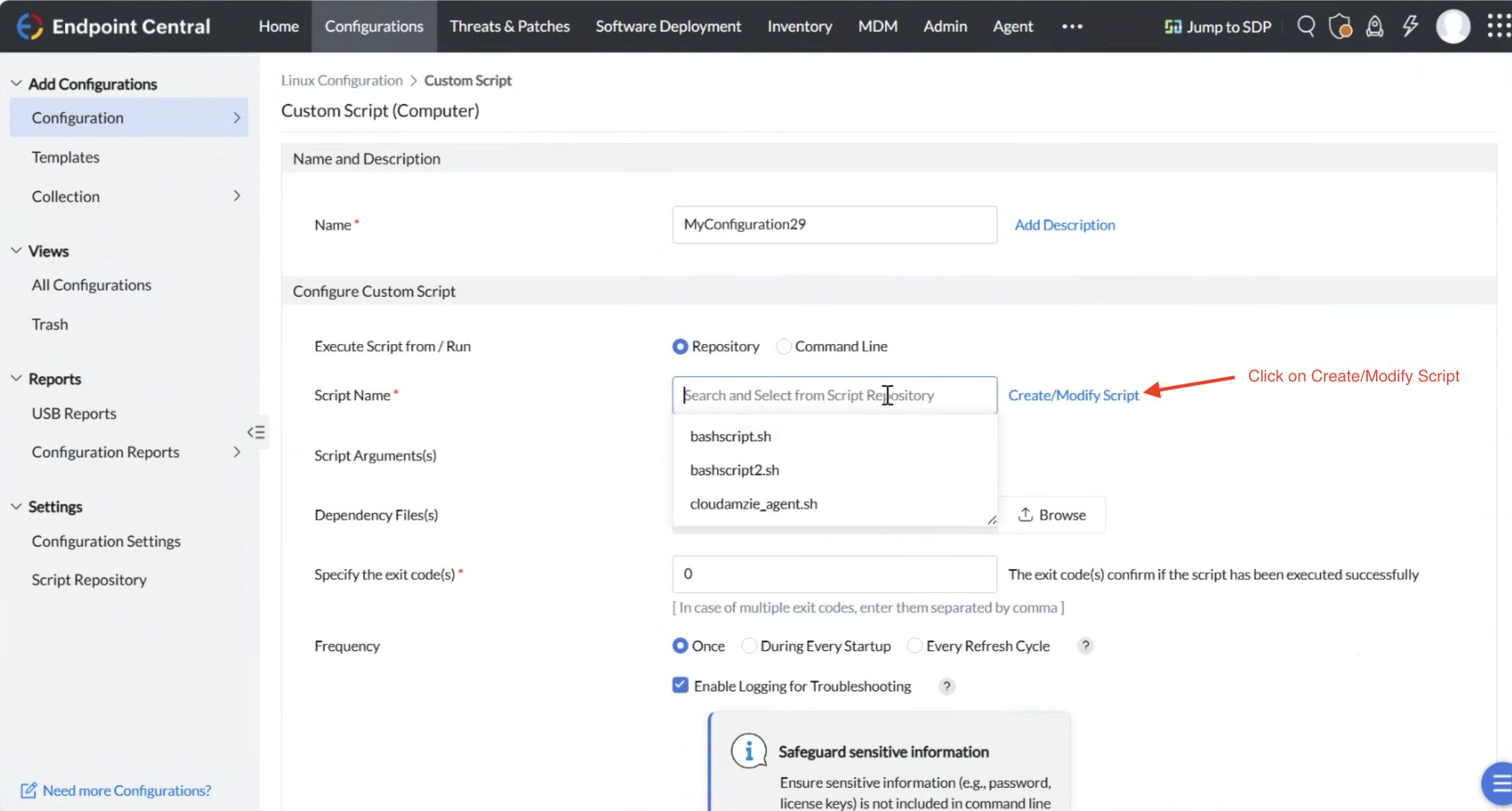Click the search magnifier icon in header
The image size is (1512, 811).
[1306, 26]
